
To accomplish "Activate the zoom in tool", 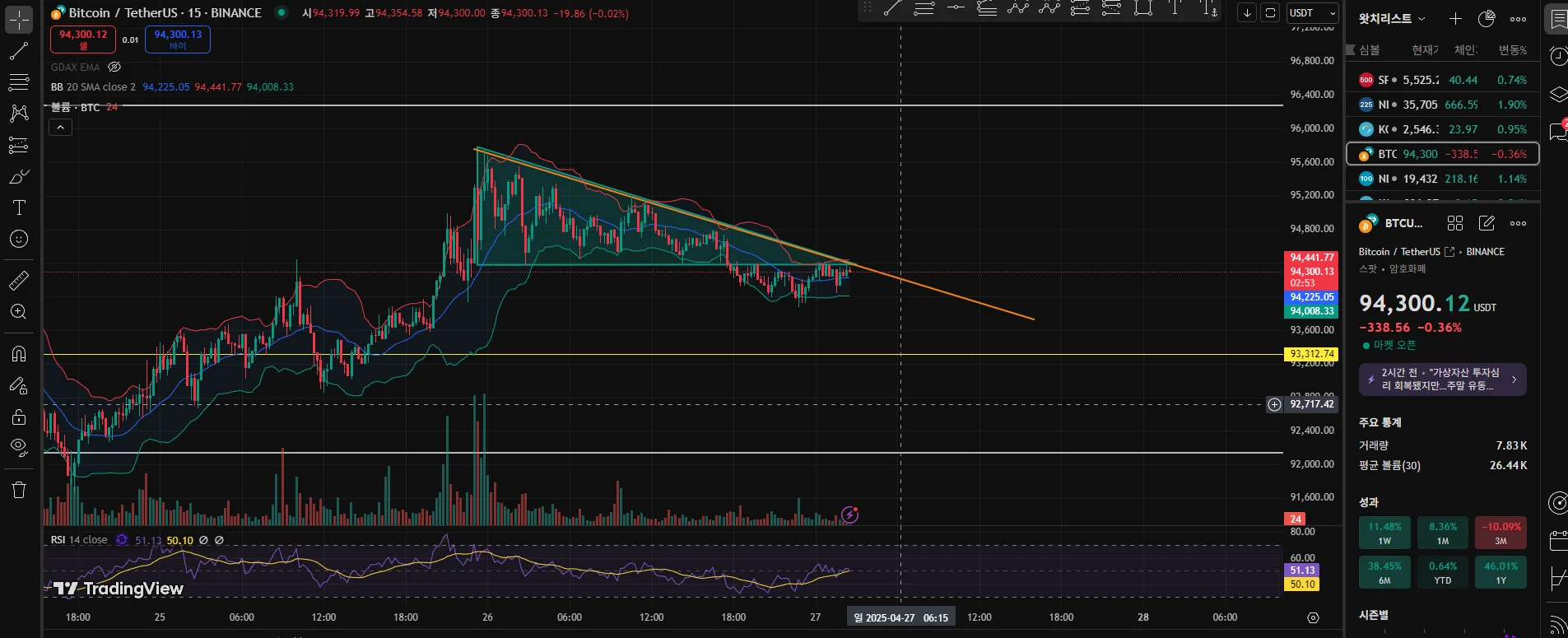I will click(x=18, y=312).
